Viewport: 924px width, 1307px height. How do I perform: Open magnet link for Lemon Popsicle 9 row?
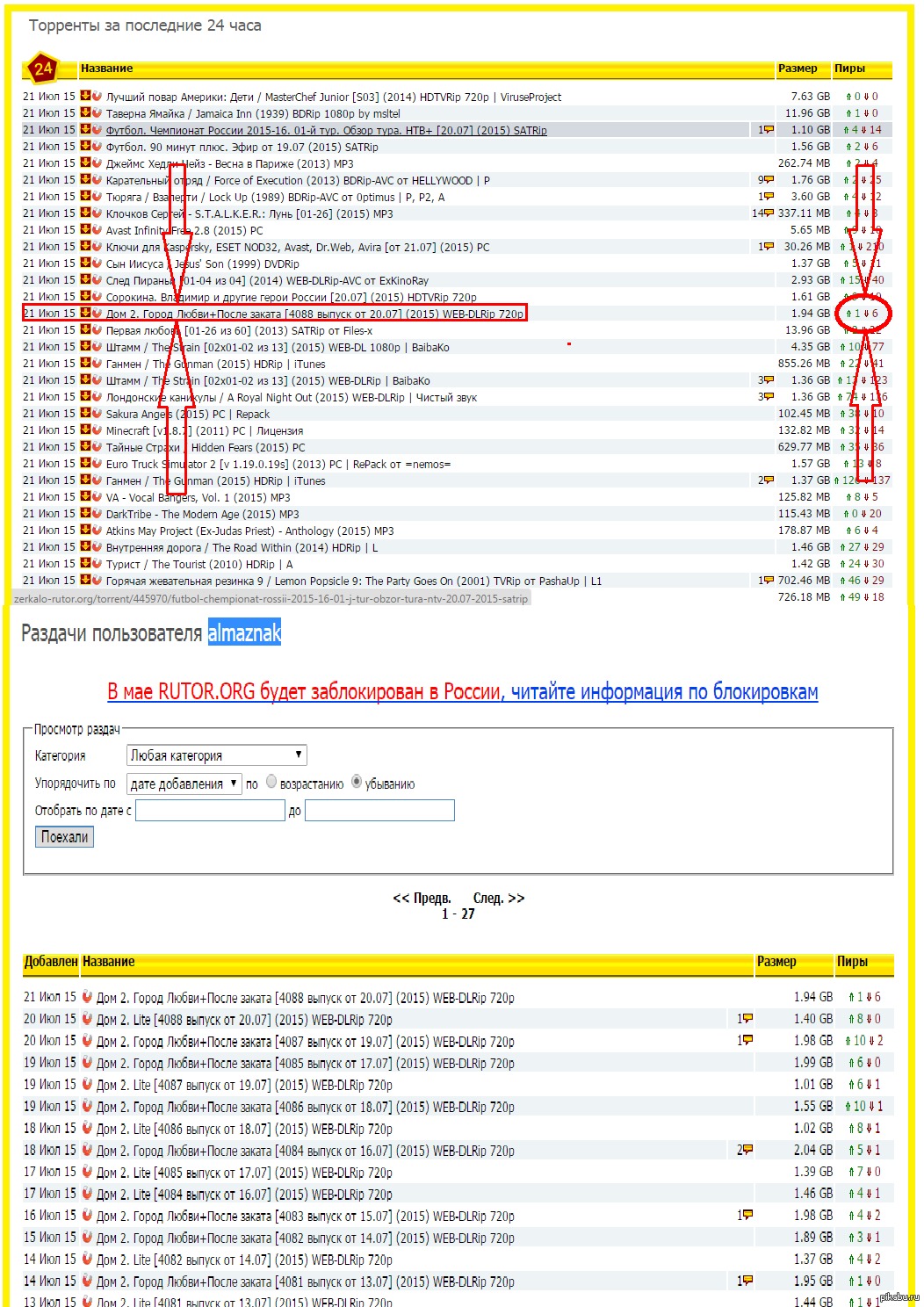coord(97,581)
